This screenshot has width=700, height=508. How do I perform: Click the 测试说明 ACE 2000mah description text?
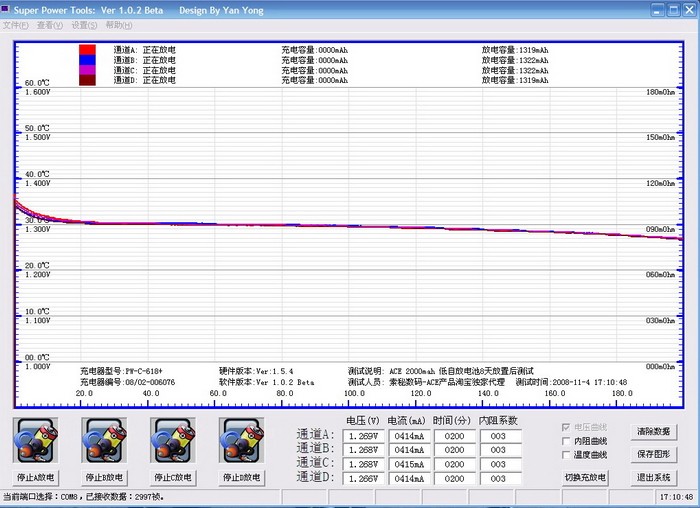[441, 371]
